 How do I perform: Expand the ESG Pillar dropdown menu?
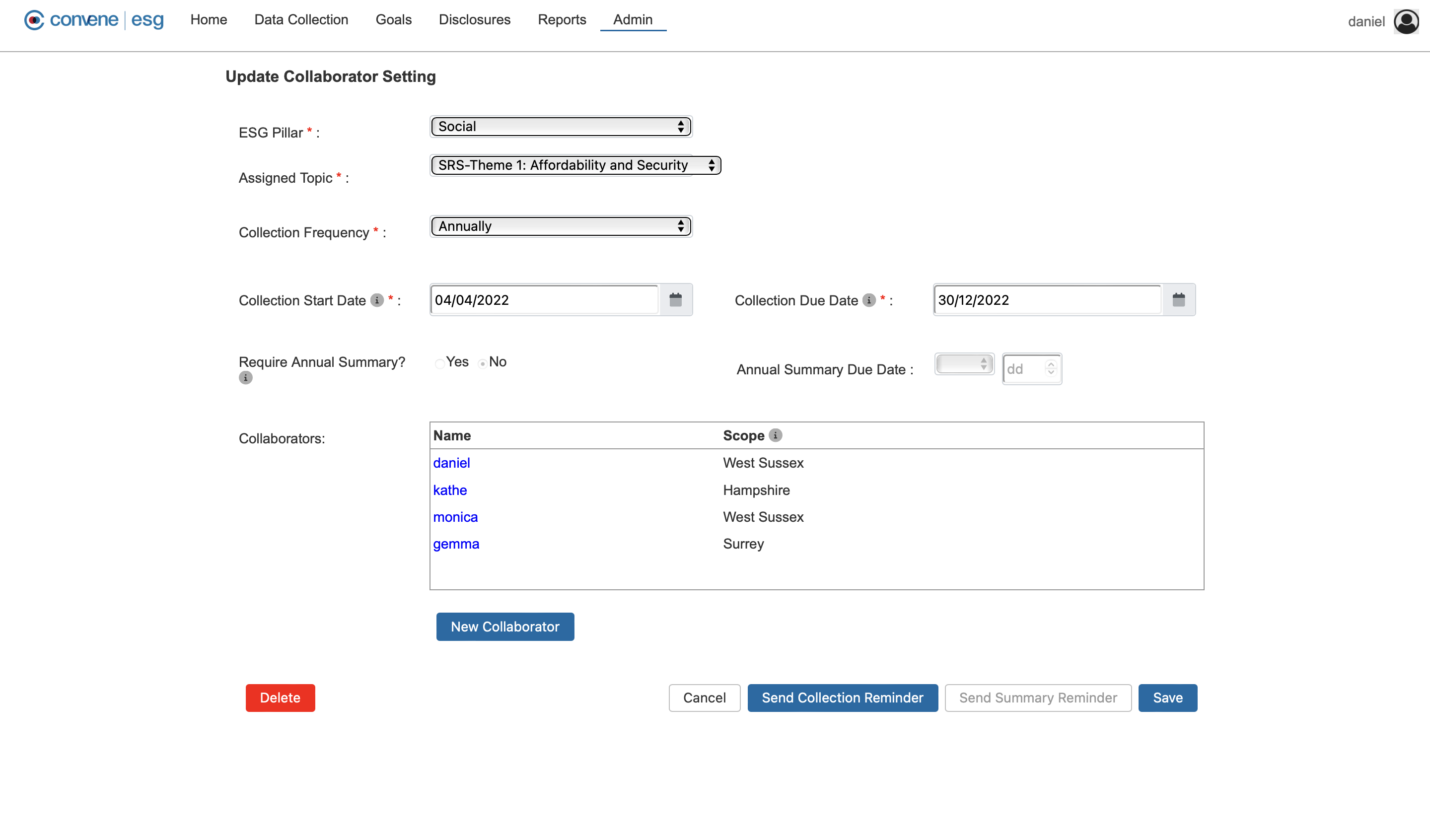(x=560, y=125)
